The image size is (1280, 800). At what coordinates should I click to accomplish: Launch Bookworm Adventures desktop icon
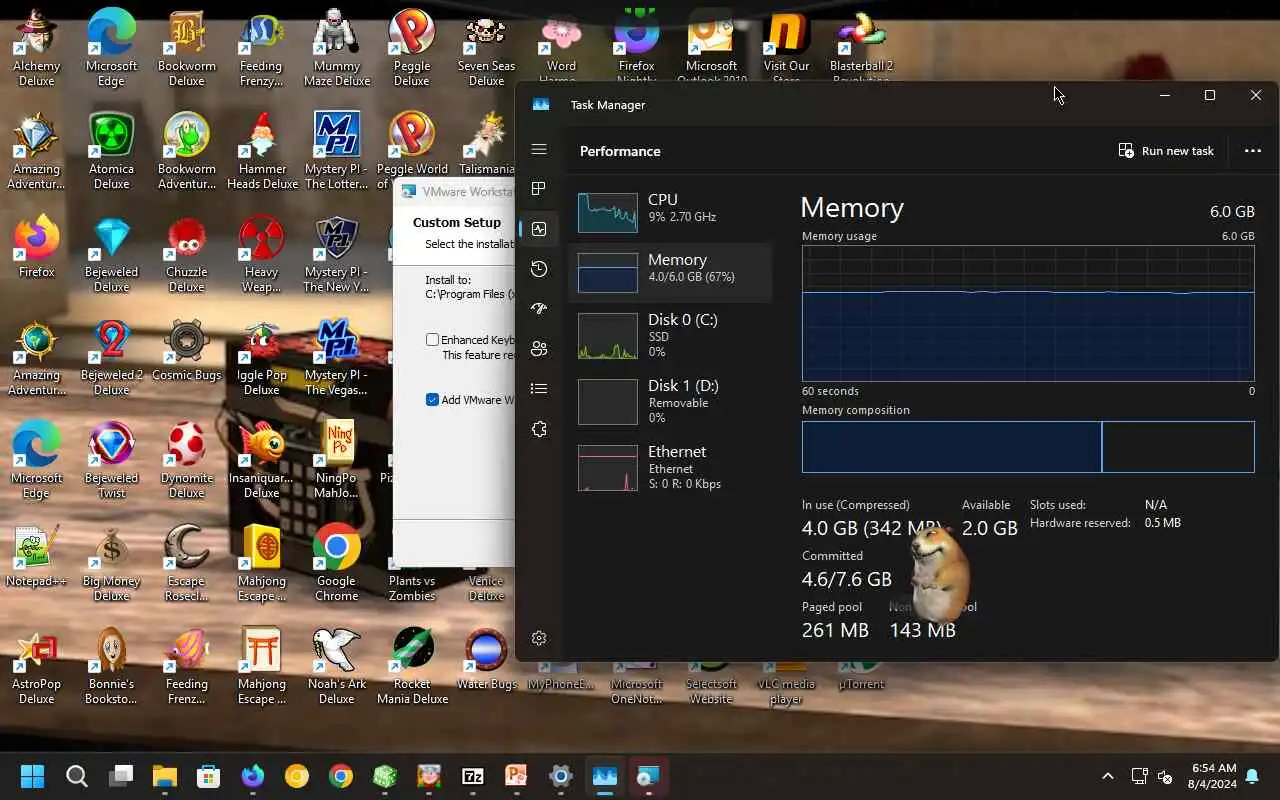click(186, 152)
